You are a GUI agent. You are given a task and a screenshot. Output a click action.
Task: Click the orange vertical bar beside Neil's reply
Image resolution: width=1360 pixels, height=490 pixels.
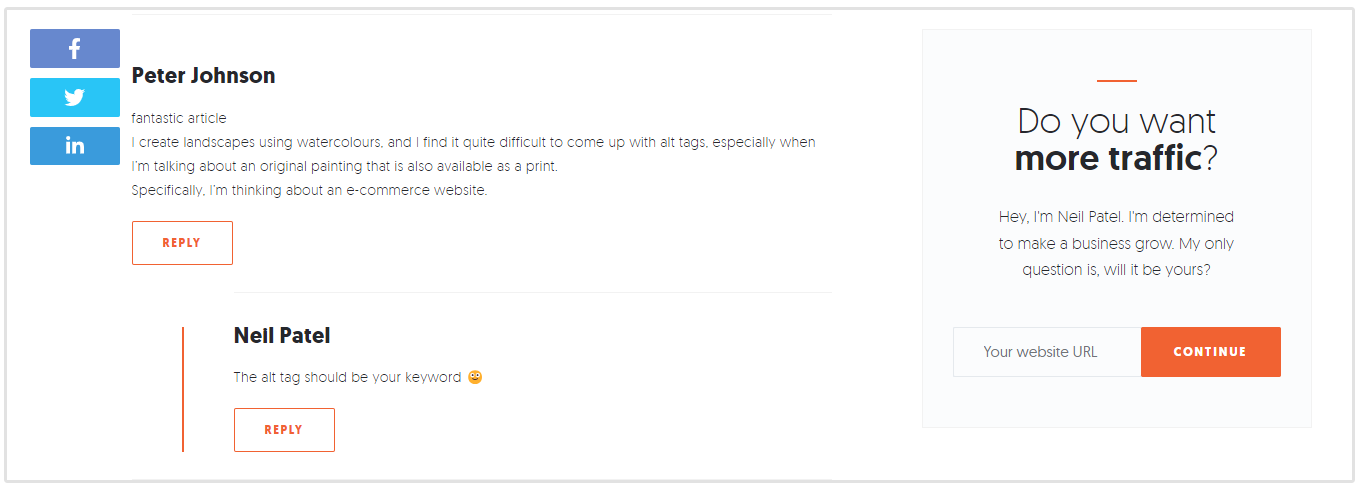tap(183, 389)
